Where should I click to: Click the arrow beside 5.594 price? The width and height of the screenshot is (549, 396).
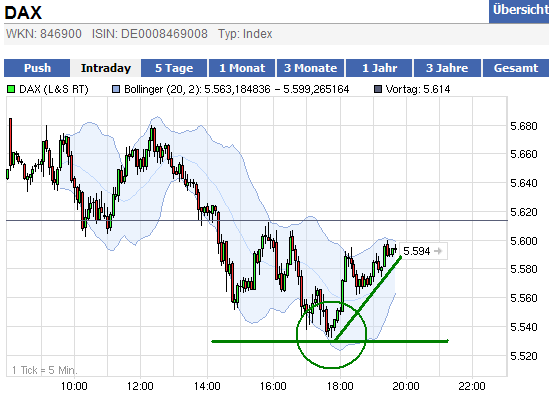tap(438, 251)
